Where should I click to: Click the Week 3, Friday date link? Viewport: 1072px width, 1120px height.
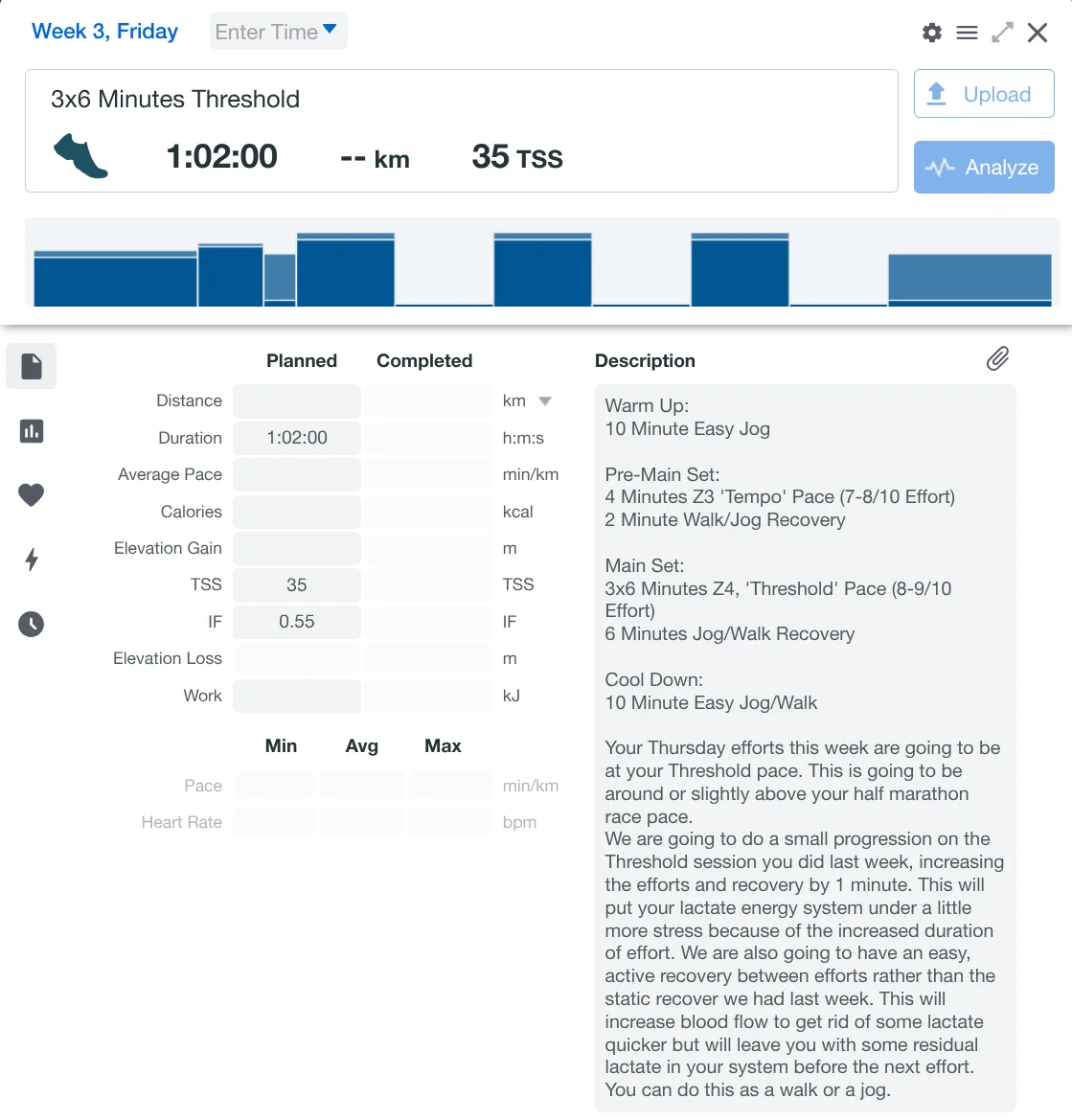105,32
